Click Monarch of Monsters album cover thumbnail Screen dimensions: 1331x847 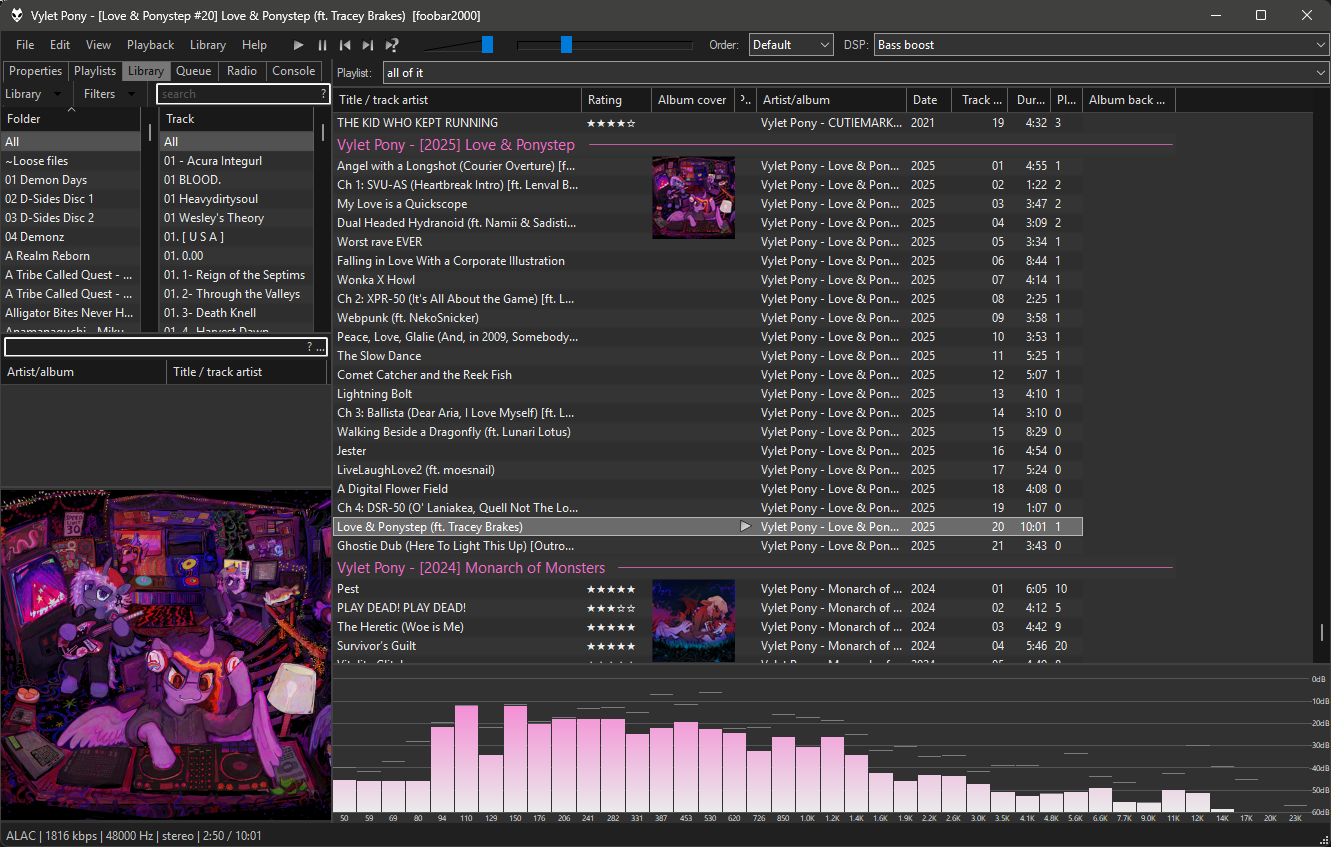693,620
